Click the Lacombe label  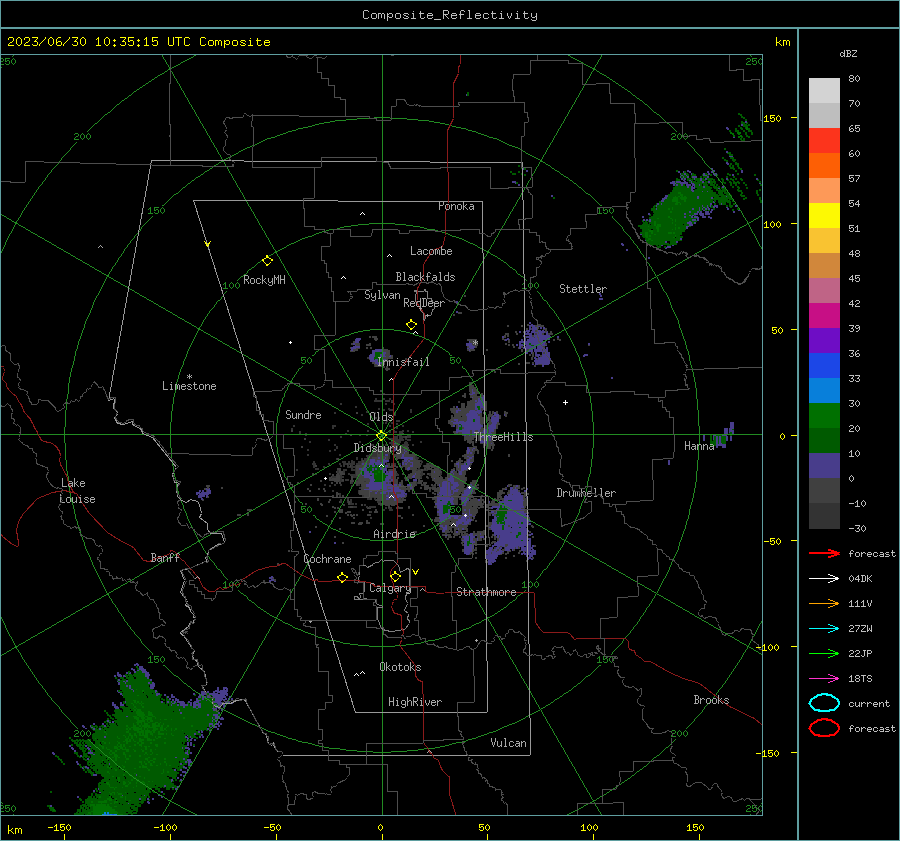[x=431, y=251]
